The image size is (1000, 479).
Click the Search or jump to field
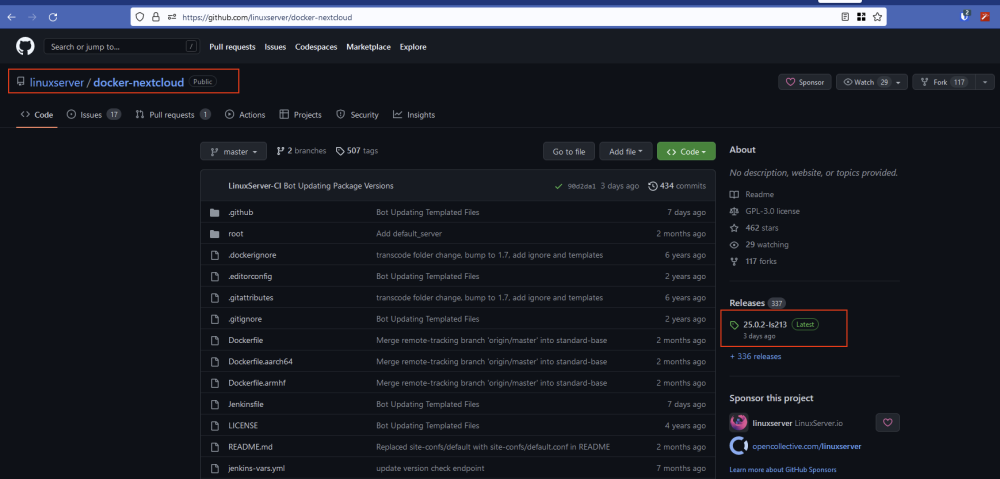coord(121,47)
